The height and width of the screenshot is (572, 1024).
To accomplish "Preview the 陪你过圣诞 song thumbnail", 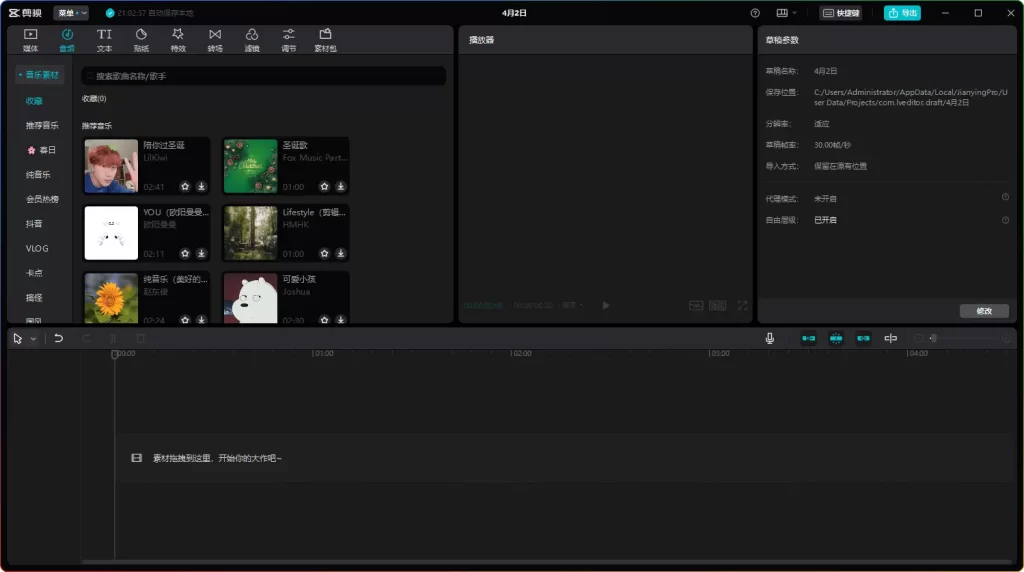I will [111, 166].
